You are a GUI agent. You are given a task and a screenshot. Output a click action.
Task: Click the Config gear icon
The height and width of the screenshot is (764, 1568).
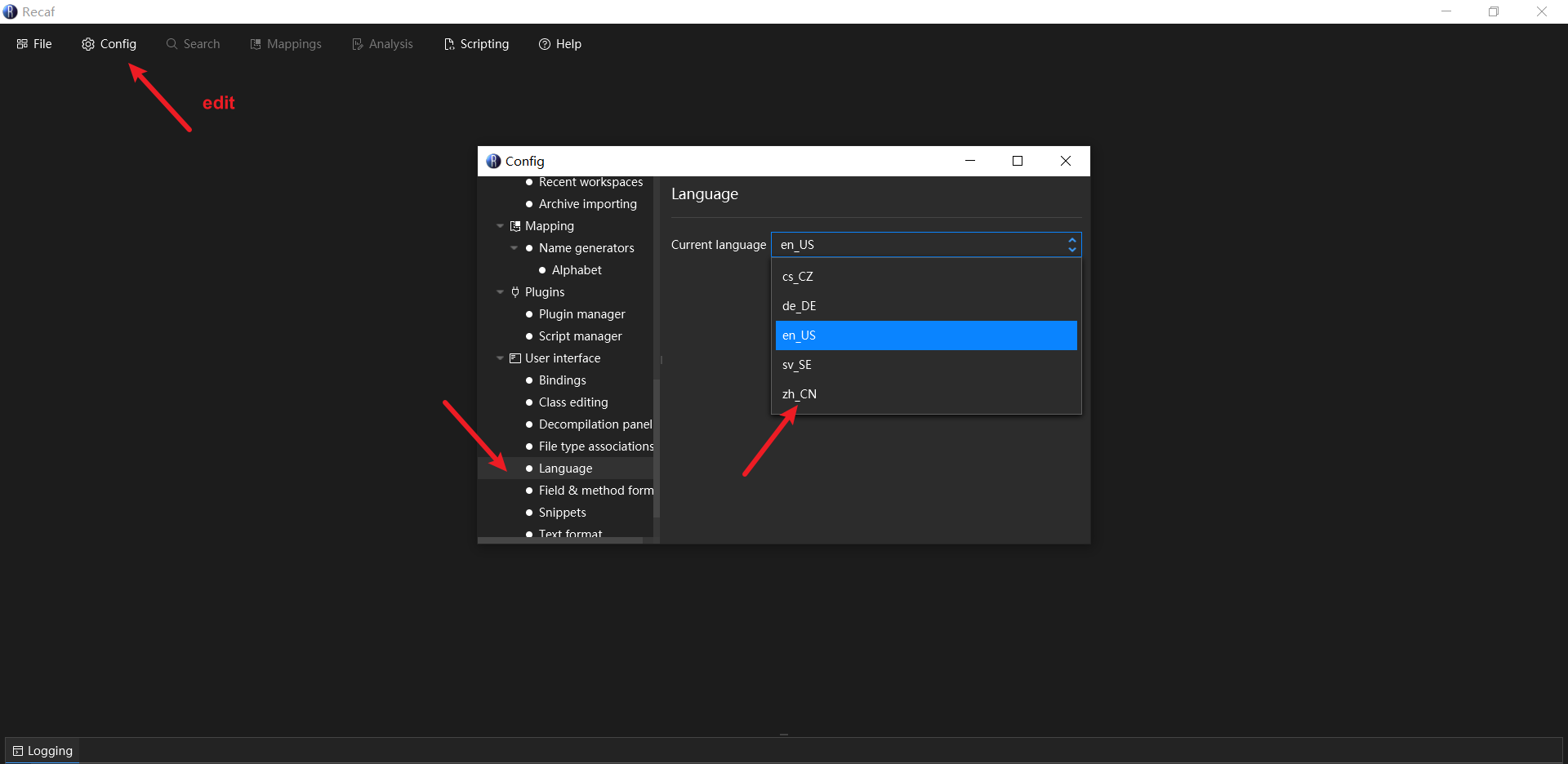tap(88, 44)
